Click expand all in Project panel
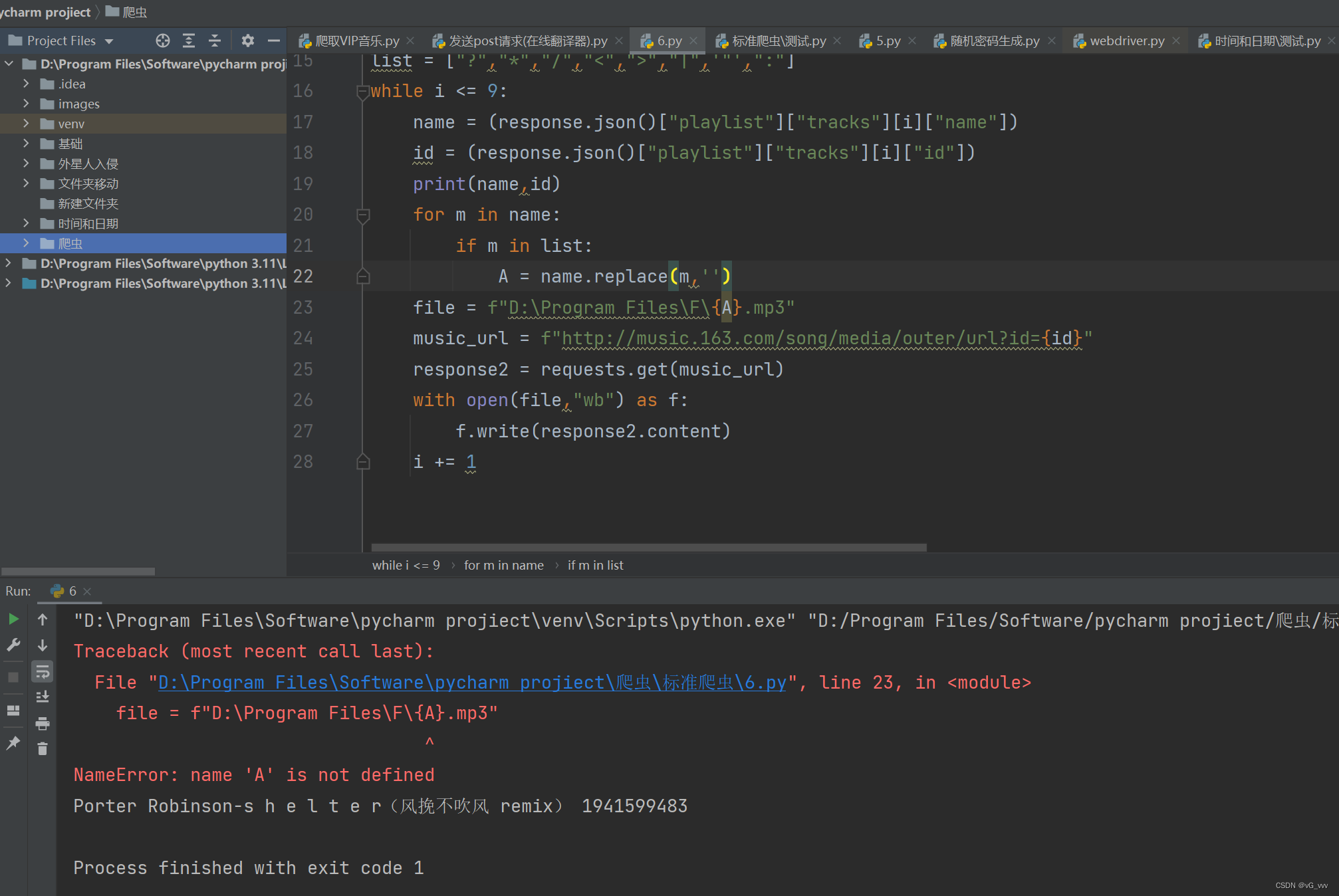The image size is (1339, 896). tap(189, 41)
